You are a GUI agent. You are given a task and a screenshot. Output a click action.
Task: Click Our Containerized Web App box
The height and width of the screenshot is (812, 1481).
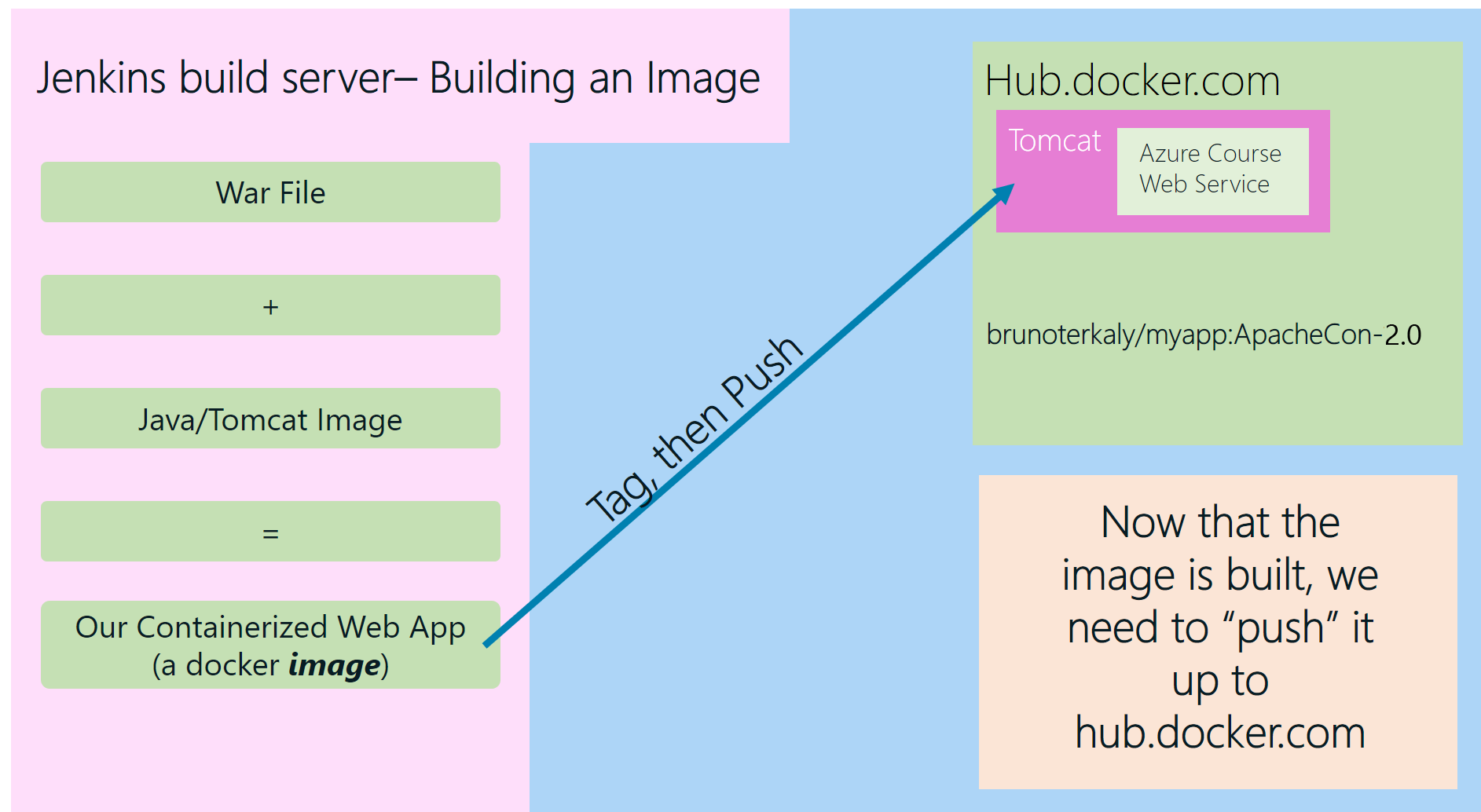pyautogui.click(x=270, y=645)
